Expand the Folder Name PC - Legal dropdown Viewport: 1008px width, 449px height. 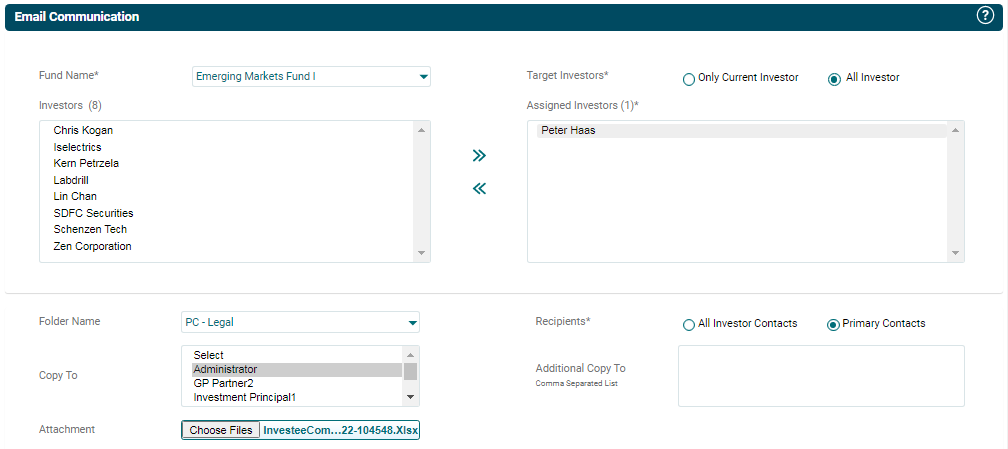[x=412, y=323]
